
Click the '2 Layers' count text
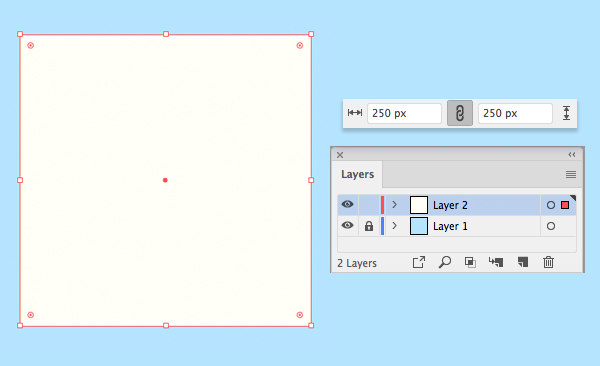(357, 263)
